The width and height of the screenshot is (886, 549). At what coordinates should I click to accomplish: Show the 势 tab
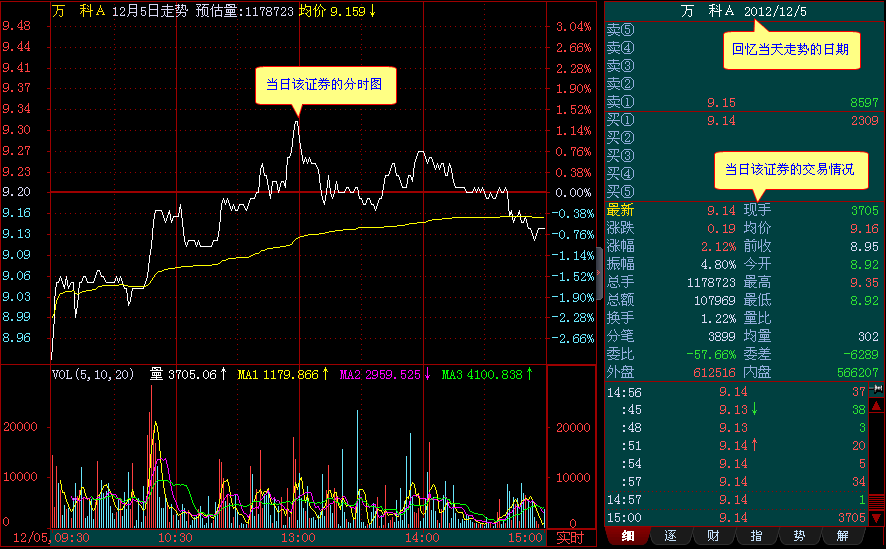click(x=799, y=537)
